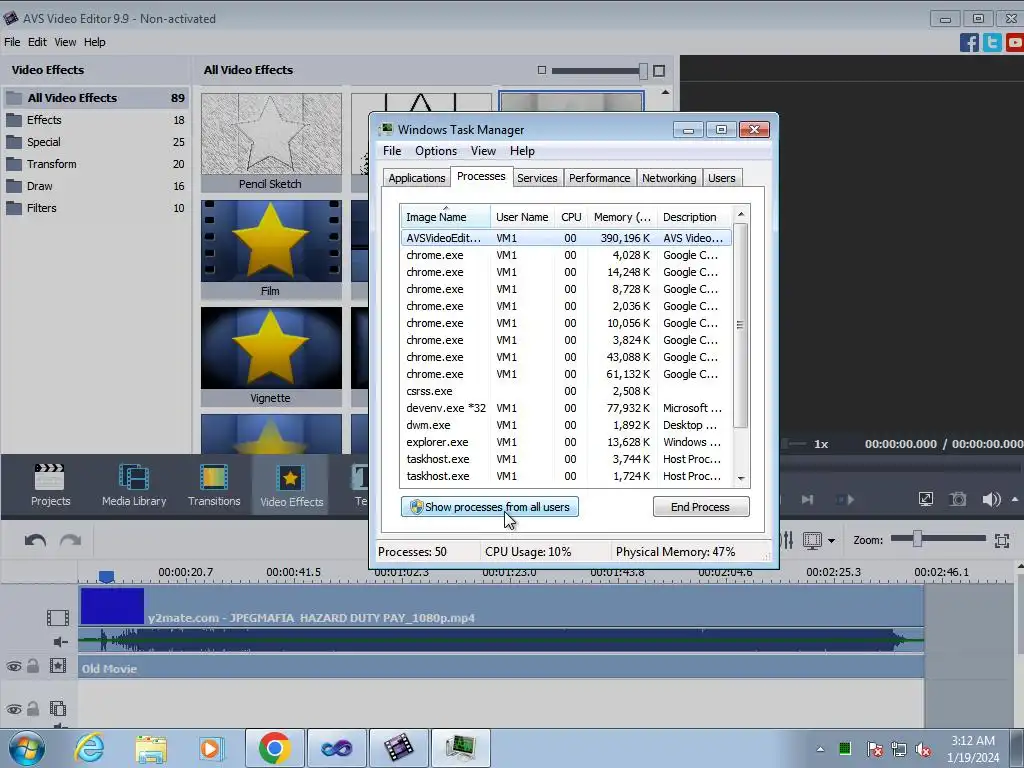Click the next frame playback button
The height and width of the screenshot is (768, 1024).
(x=807, y=500)
